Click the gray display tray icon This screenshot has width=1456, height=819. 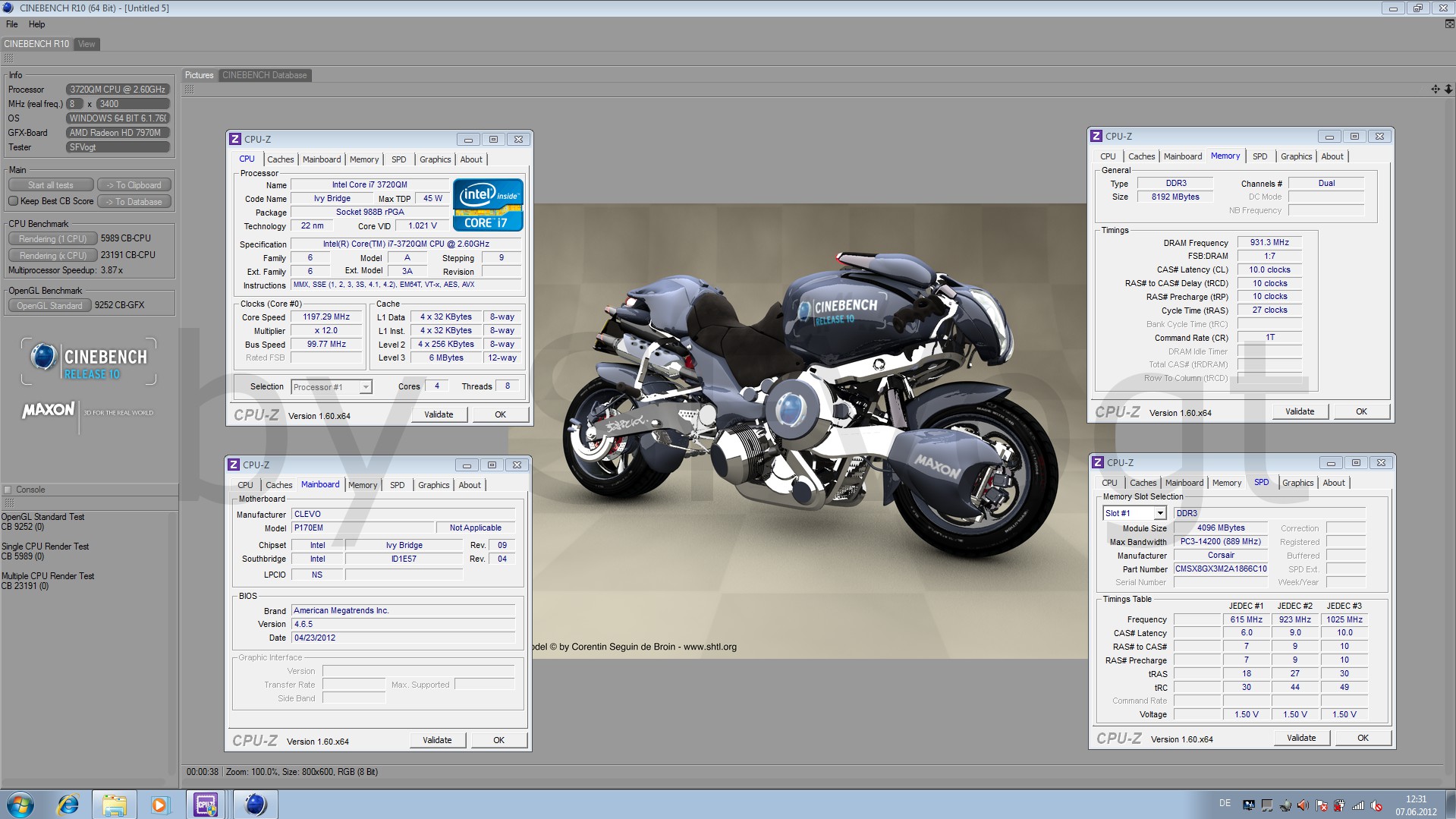coord(1266,805)
